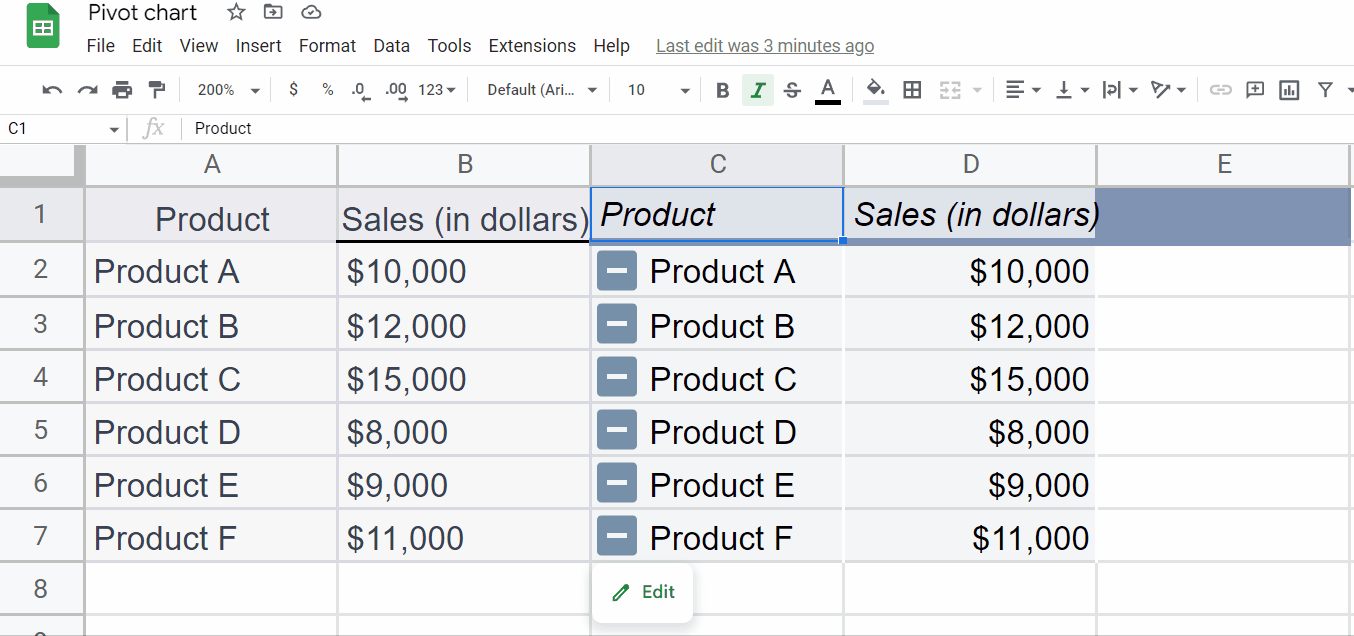This screenshot has height=636, width=1354.
Task: Open the Edit menu
Action: click(147, 46)
